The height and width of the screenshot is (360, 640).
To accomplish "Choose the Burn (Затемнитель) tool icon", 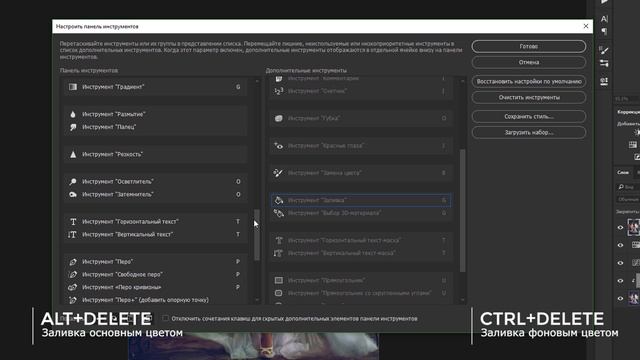I will tap(73, 195).
